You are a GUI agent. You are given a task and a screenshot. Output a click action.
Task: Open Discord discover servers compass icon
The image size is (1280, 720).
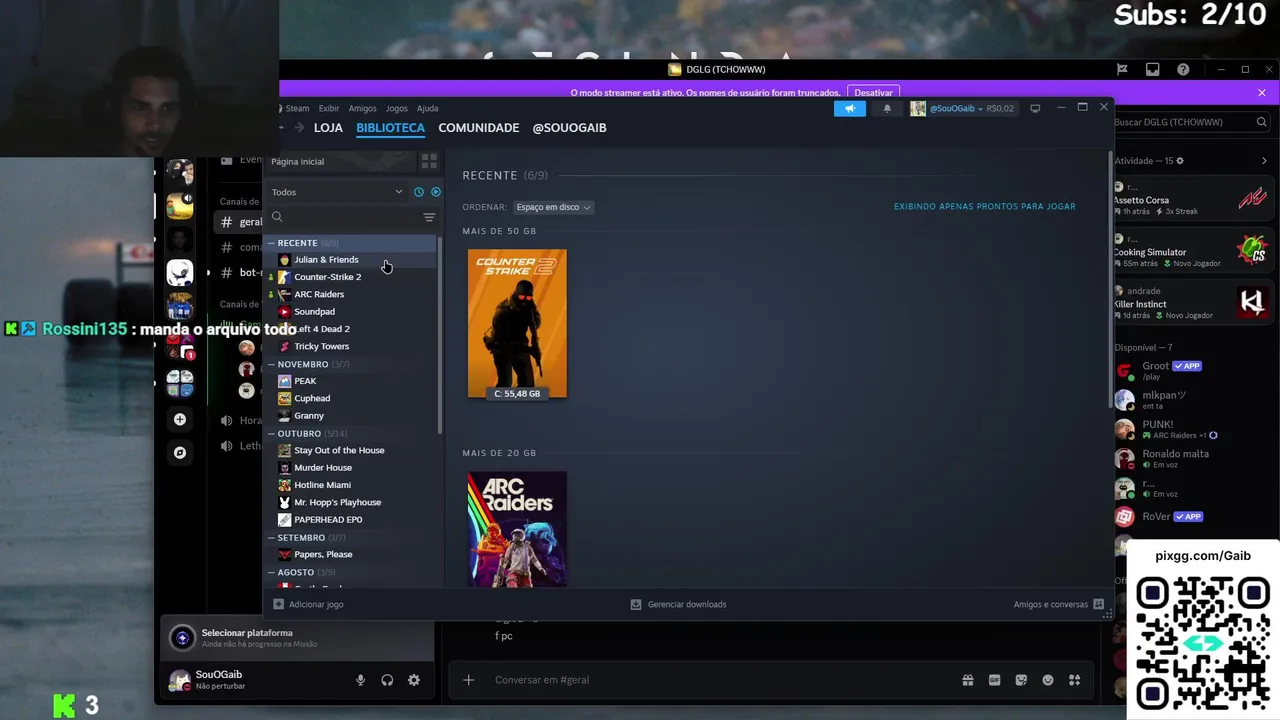click(180, 453)
